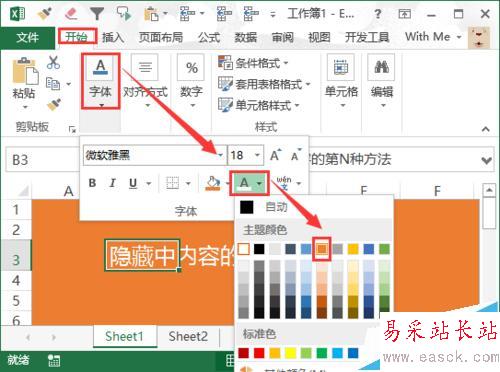Screen dimensions: 500x372
Task: Cut selection with the scissors icon
Action: coord(53,62)
